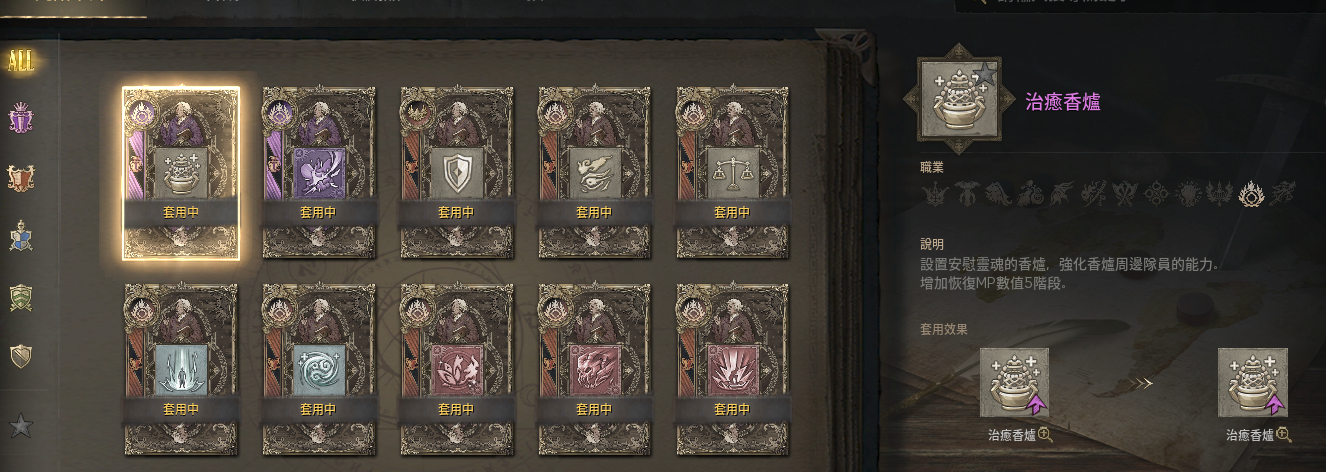Screen dimensions: 1326x472
Task: Select the red beast head card
Action: [595, 369]
